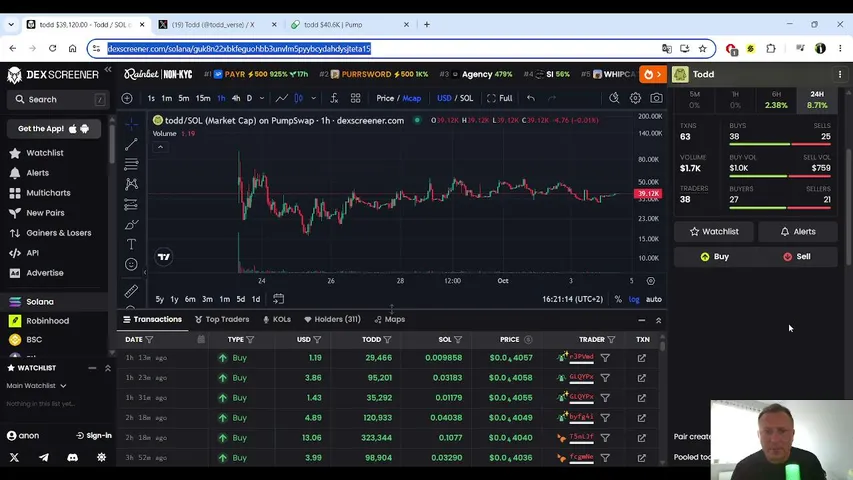Screen dimensions: 853x480
Task: Open the chart type dropdown arrow
Action: 313,99
